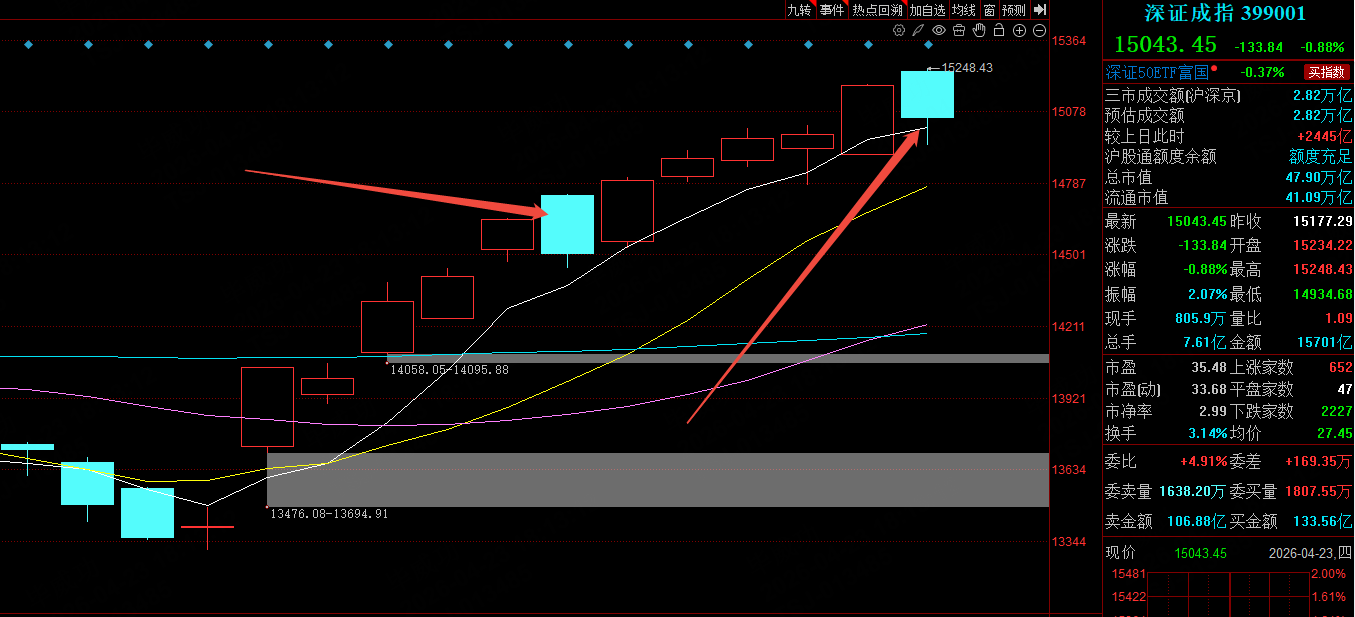Select the feather drawing pen tool
Viewport: 1355px width, 617px height.
918,30
